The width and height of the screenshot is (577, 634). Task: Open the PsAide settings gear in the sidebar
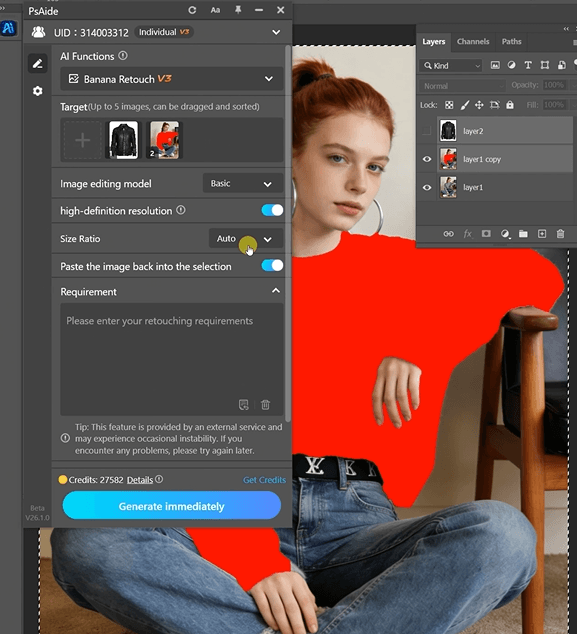(38, 91)
